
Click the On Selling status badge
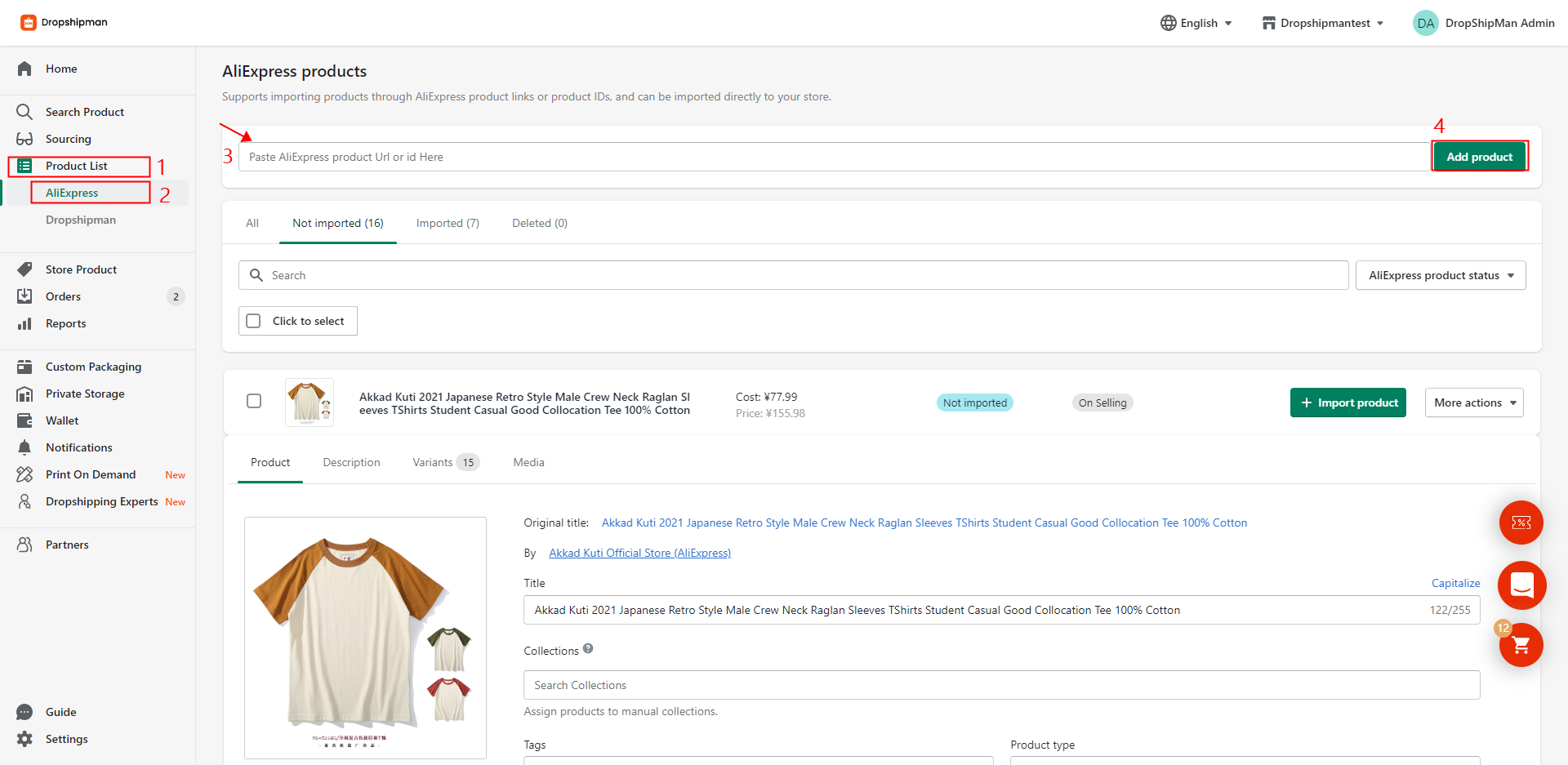tap(1102, 403)
